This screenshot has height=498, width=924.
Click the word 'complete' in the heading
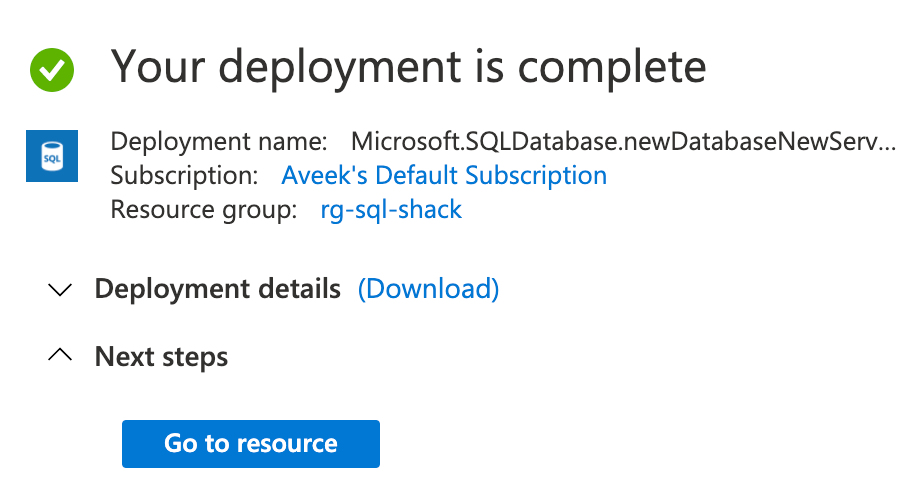tap(605, 68)
